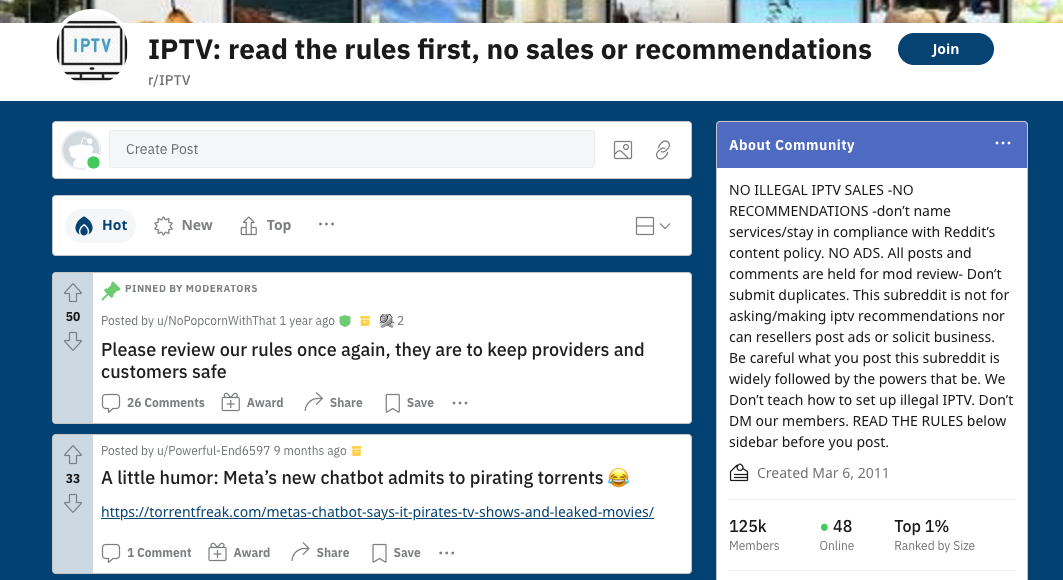Join the r/IPTV subreddit
1063x580 pixels.
click(945, 48)
